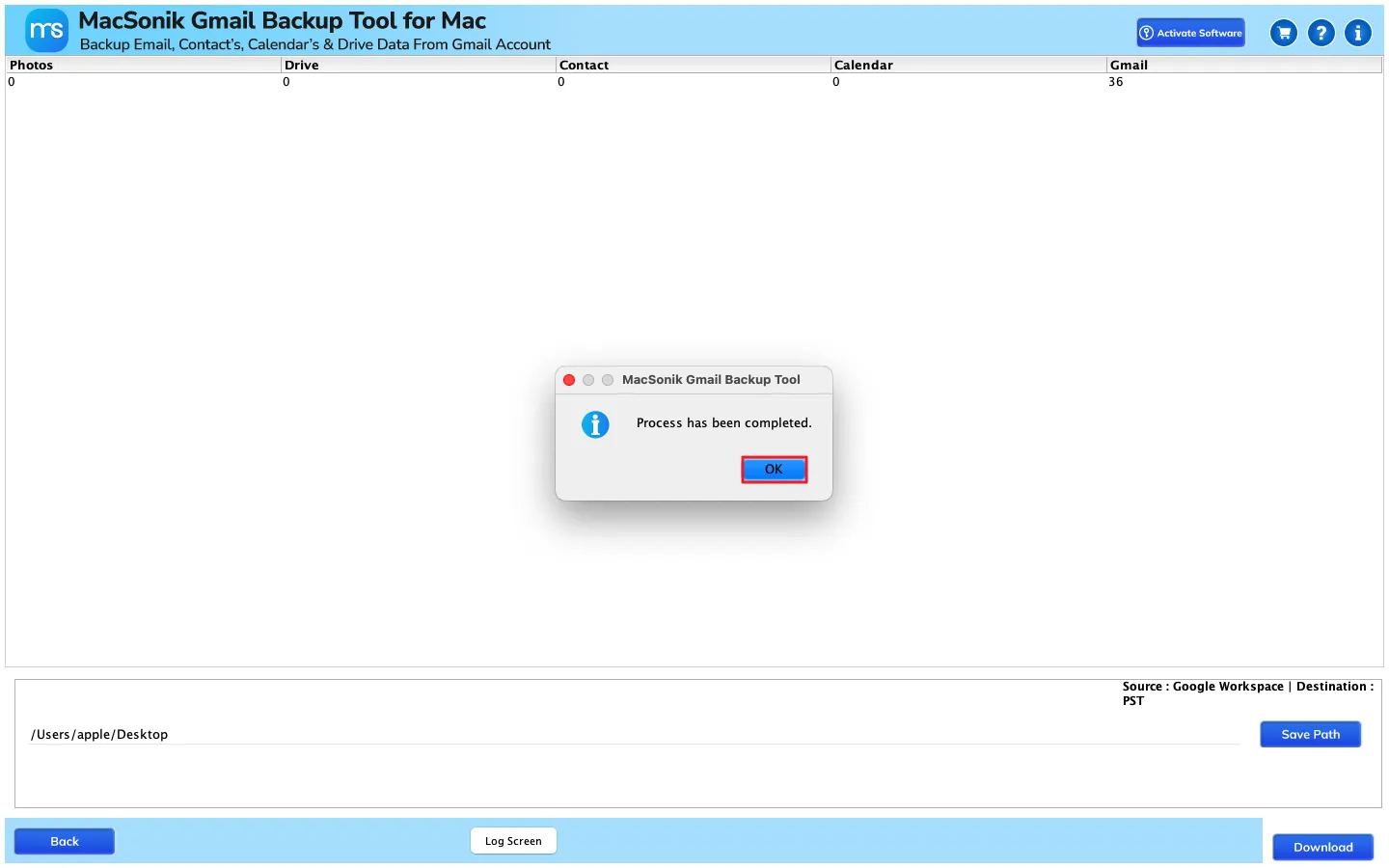Click the Gmail count value 36

(1116, 82)
